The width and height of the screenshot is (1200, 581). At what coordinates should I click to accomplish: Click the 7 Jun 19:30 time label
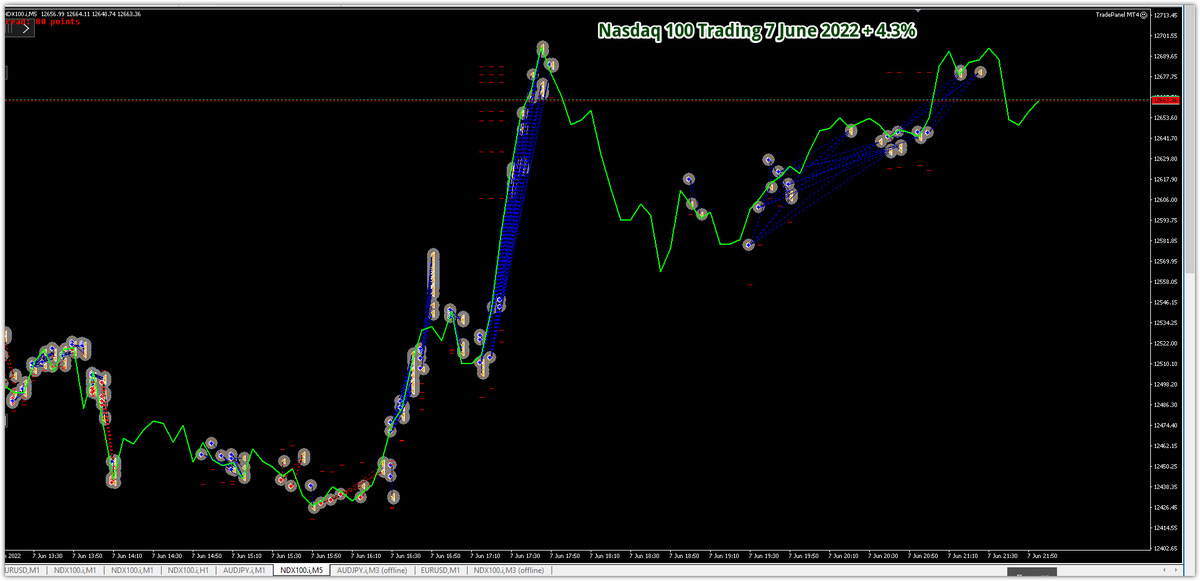tap(765, 555)
